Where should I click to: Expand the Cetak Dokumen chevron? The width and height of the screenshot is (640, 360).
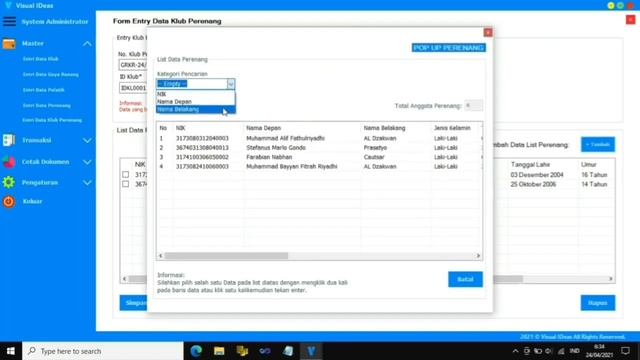click(x=87, y=162)
